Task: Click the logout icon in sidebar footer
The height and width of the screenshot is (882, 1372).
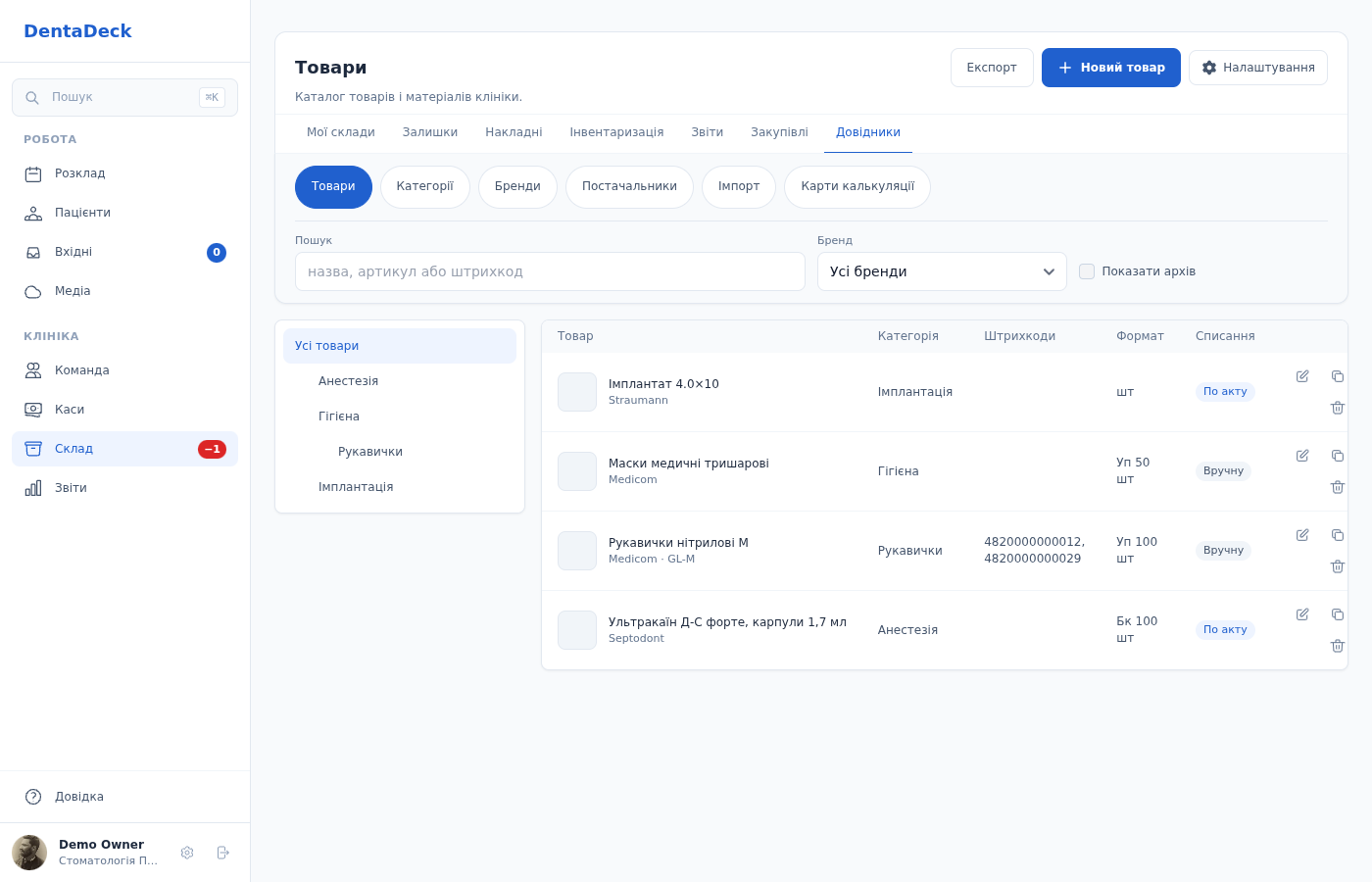Action: 222,853
